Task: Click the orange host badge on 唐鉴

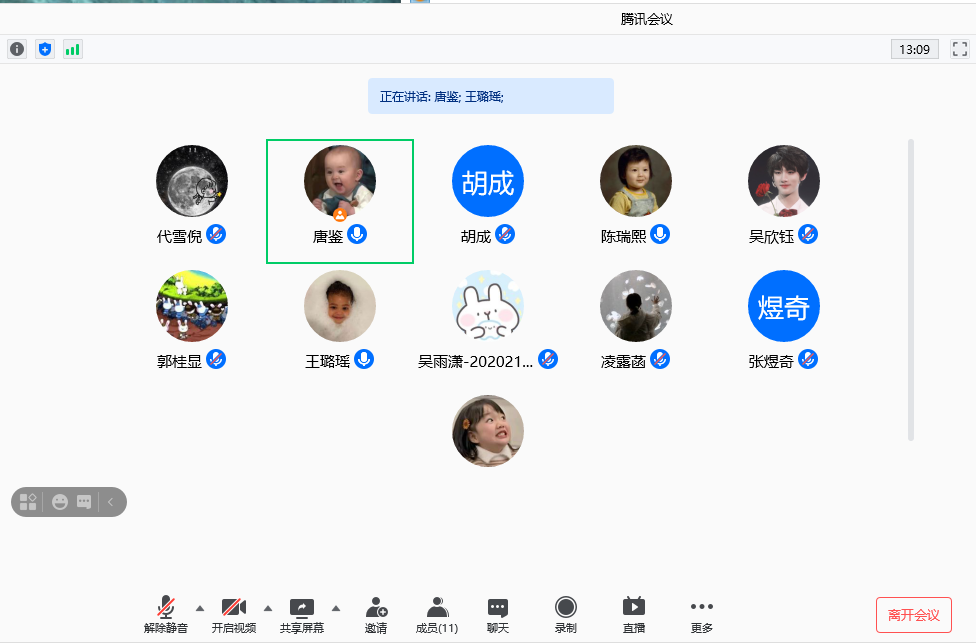Action: (340, 215)
